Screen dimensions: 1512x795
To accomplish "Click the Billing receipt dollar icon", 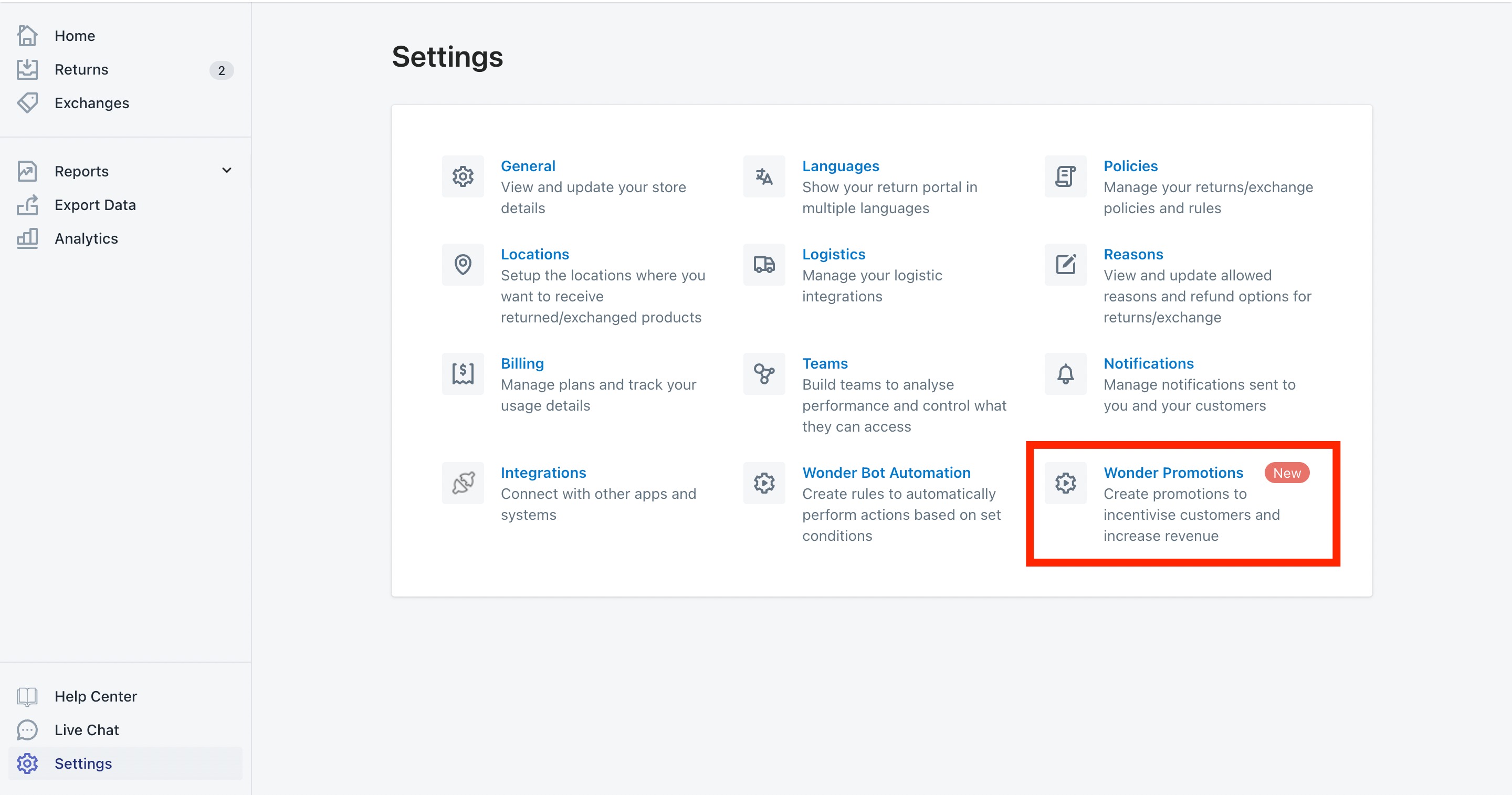I will tap(463, 373).
